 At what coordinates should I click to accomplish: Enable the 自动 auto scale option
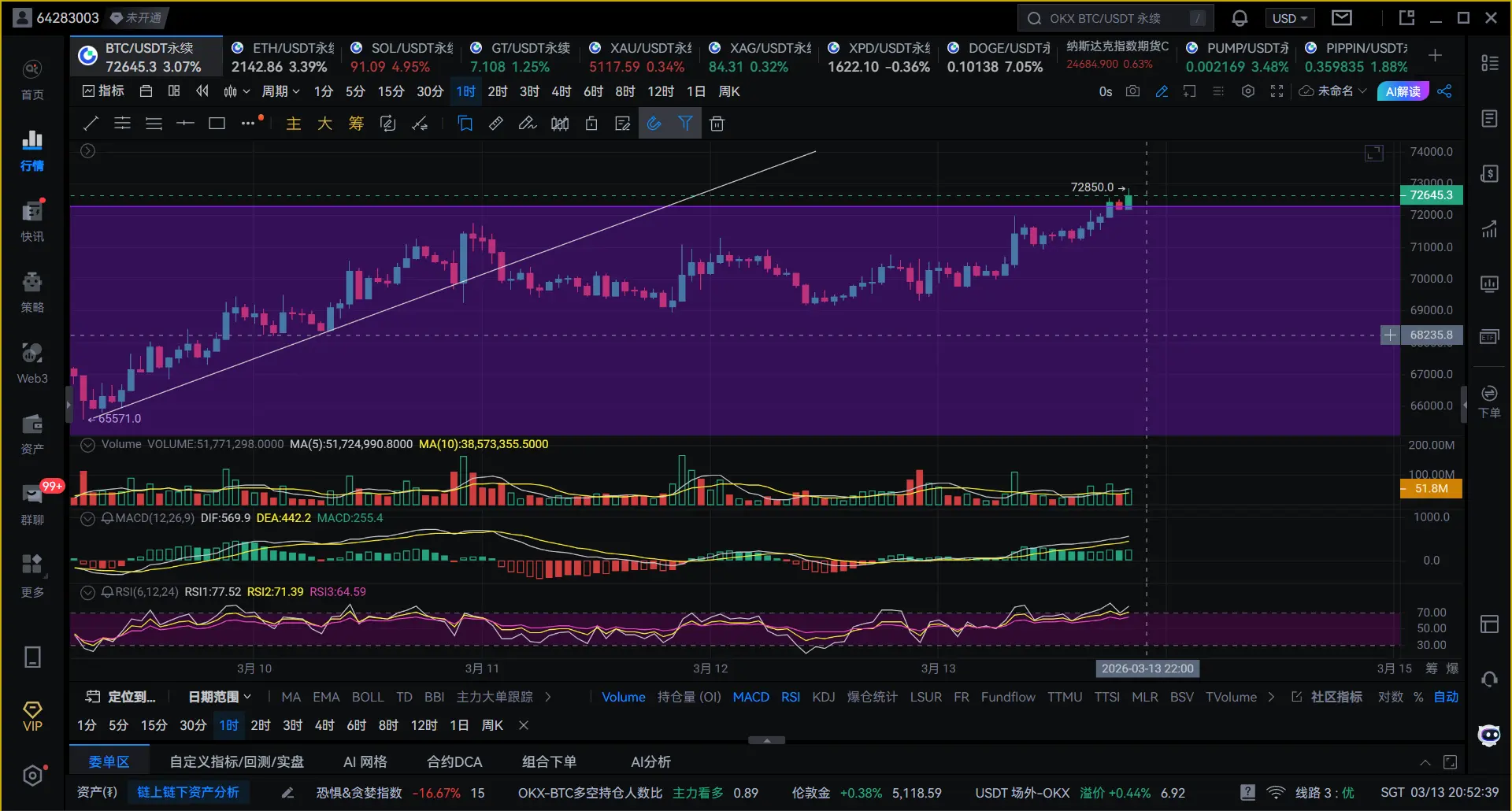tap(1446, 697)
